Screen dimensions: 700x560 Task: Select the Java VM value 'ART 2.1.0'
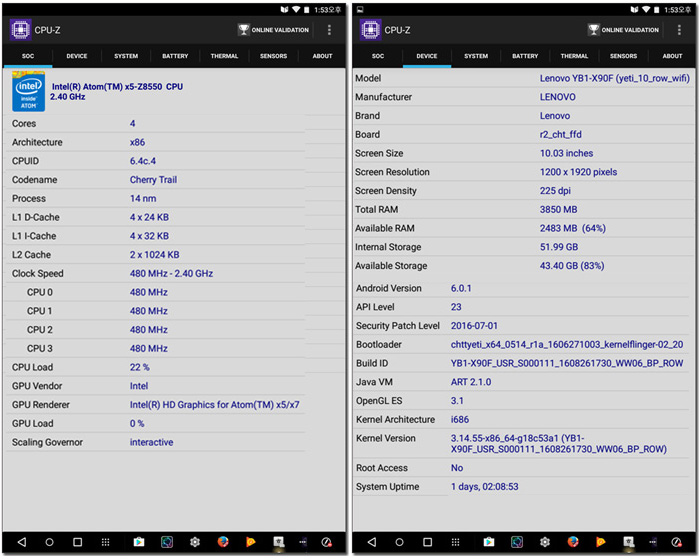471,382
